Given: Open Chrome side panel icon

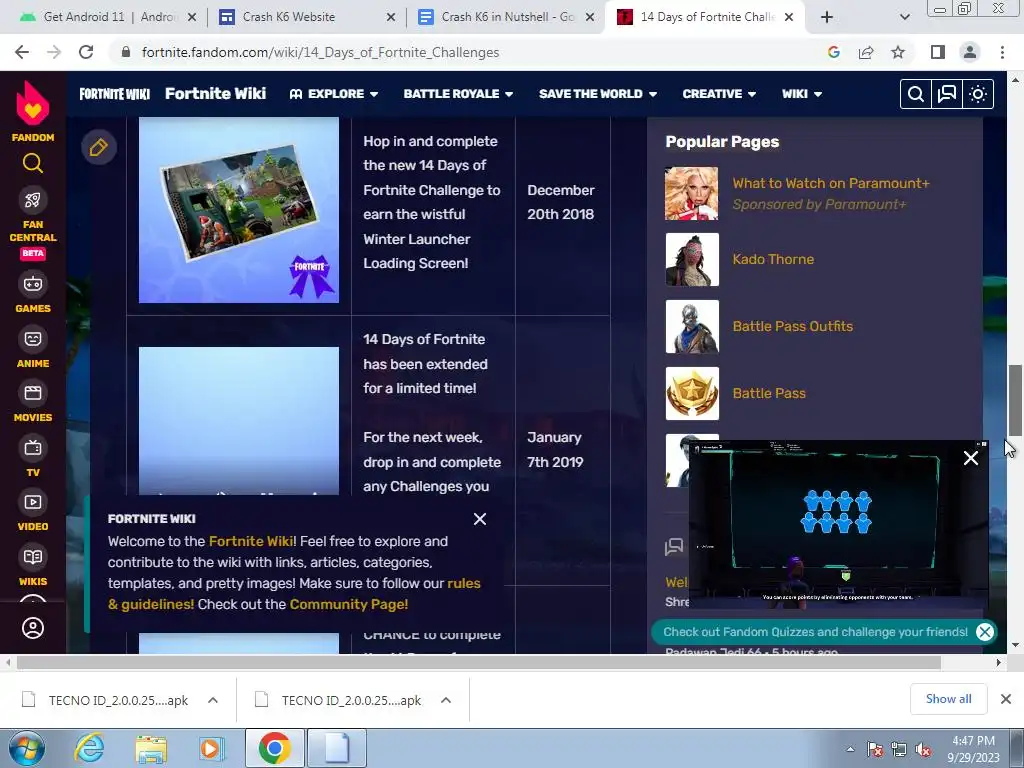Looking at the screenshot, I should pyautogui.click(x=938, y=52).
